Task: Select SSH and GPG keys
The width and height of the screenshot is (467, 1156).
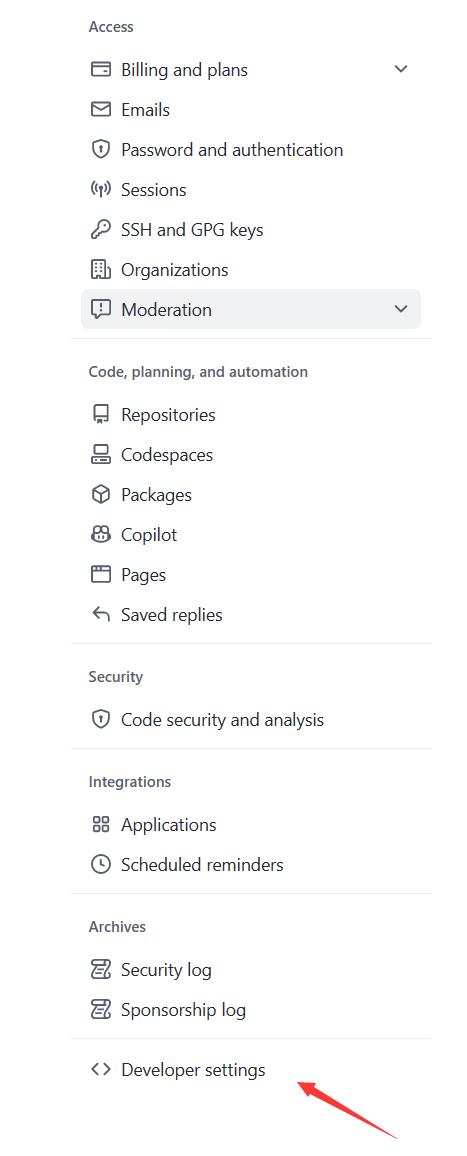Action: pos(251,229)
